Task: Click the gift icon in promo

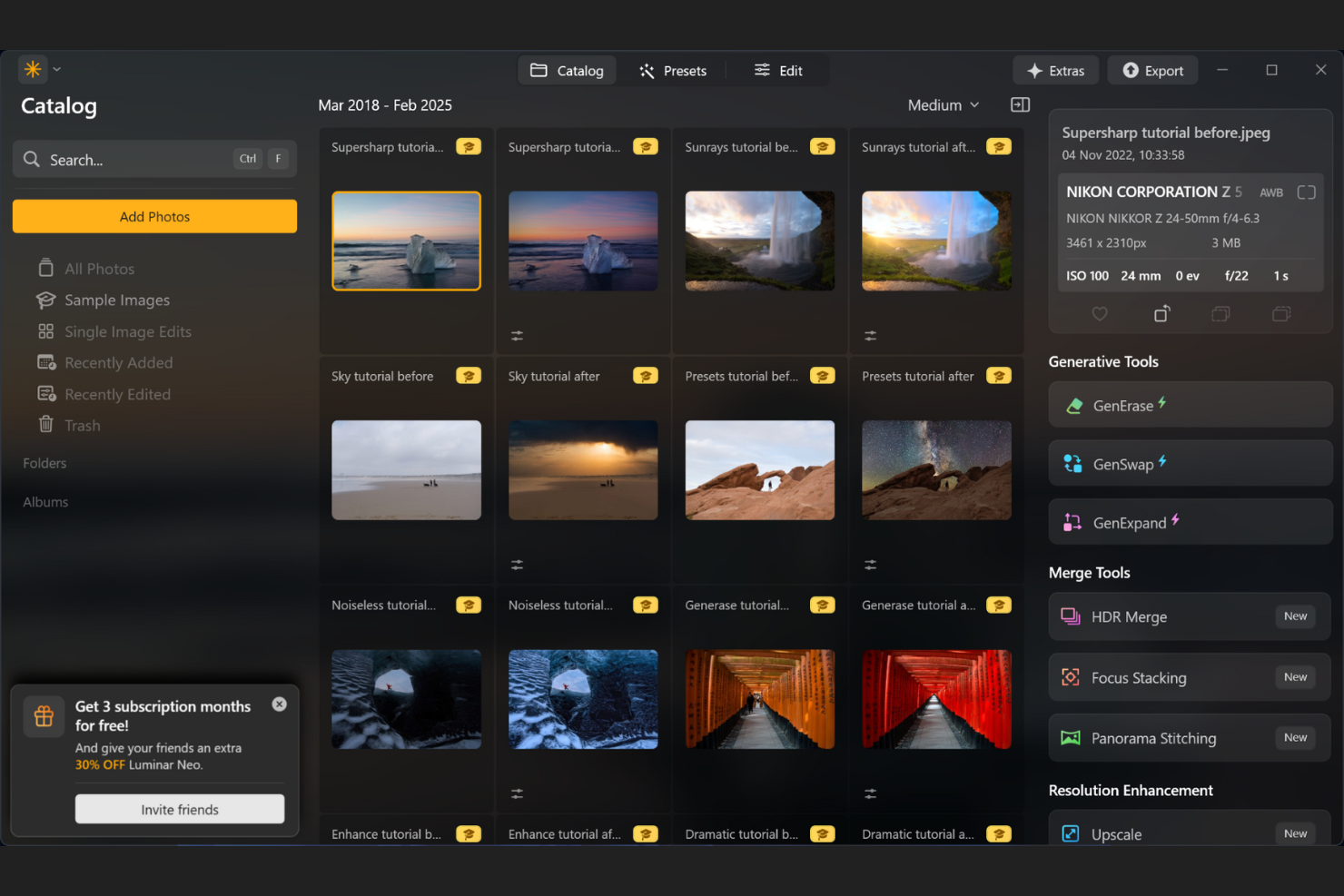Action: 44,716
